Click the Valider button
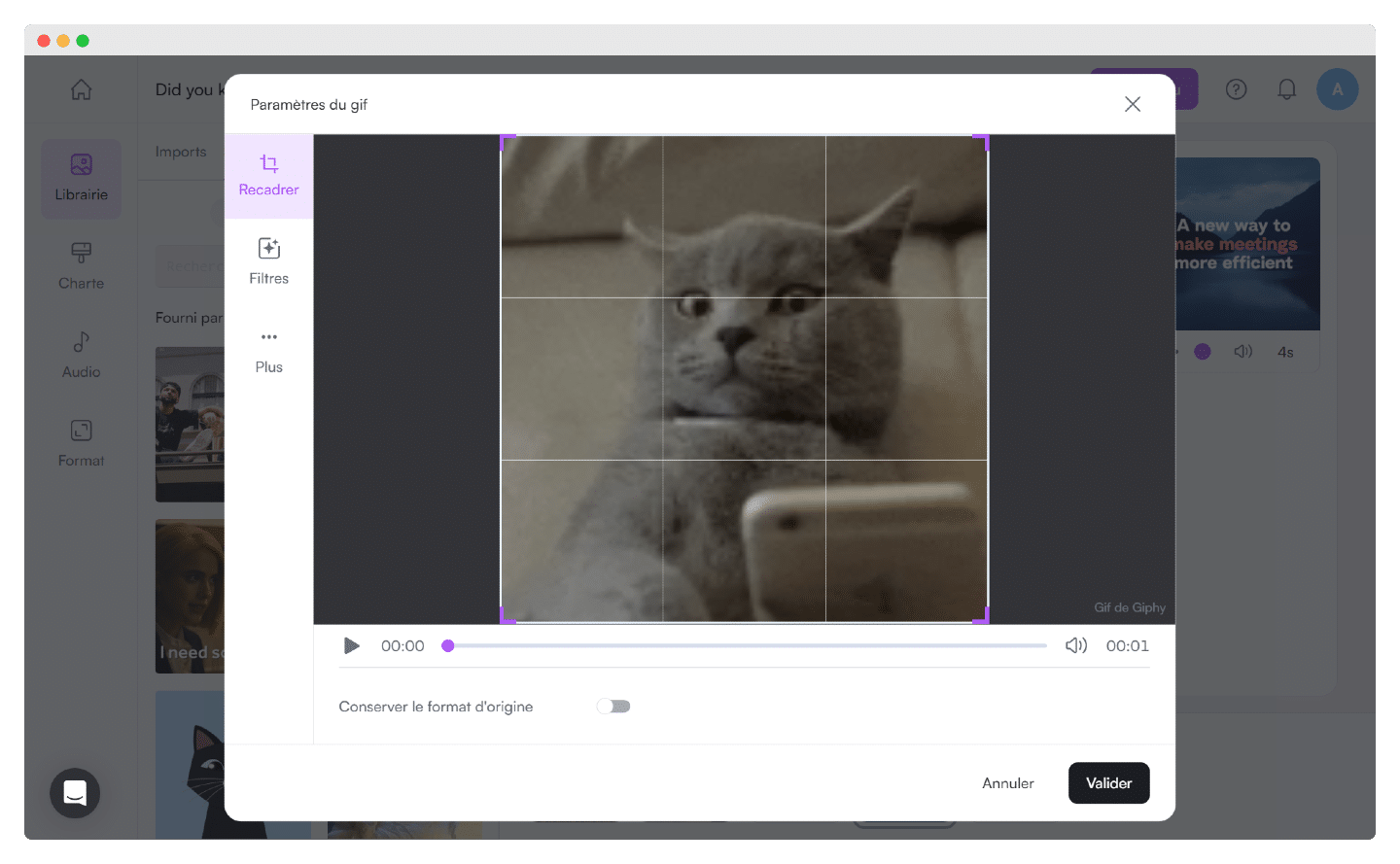1400x864 pixels. click(1108, 783)
